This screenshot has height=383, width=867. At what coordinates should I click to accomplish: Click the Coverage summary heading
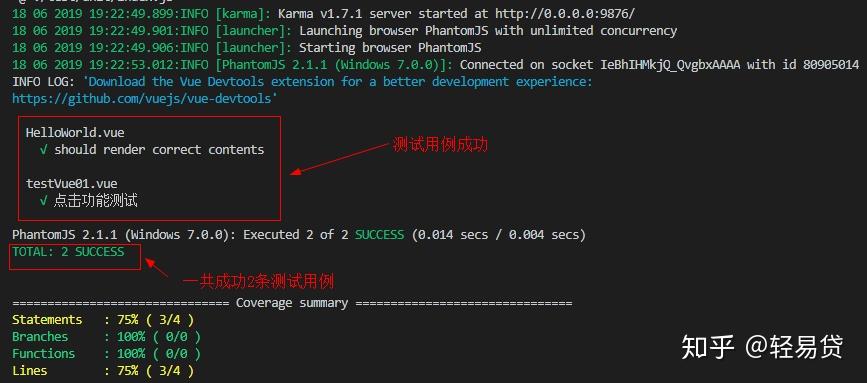pyautogui.click(x=292, y=303)
